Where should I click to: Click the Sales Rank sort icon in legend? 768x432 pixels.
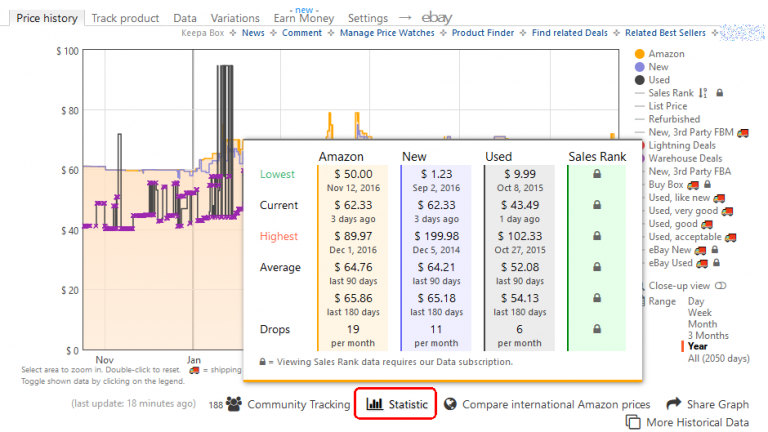pyautogui.click(x=703, y=93)
